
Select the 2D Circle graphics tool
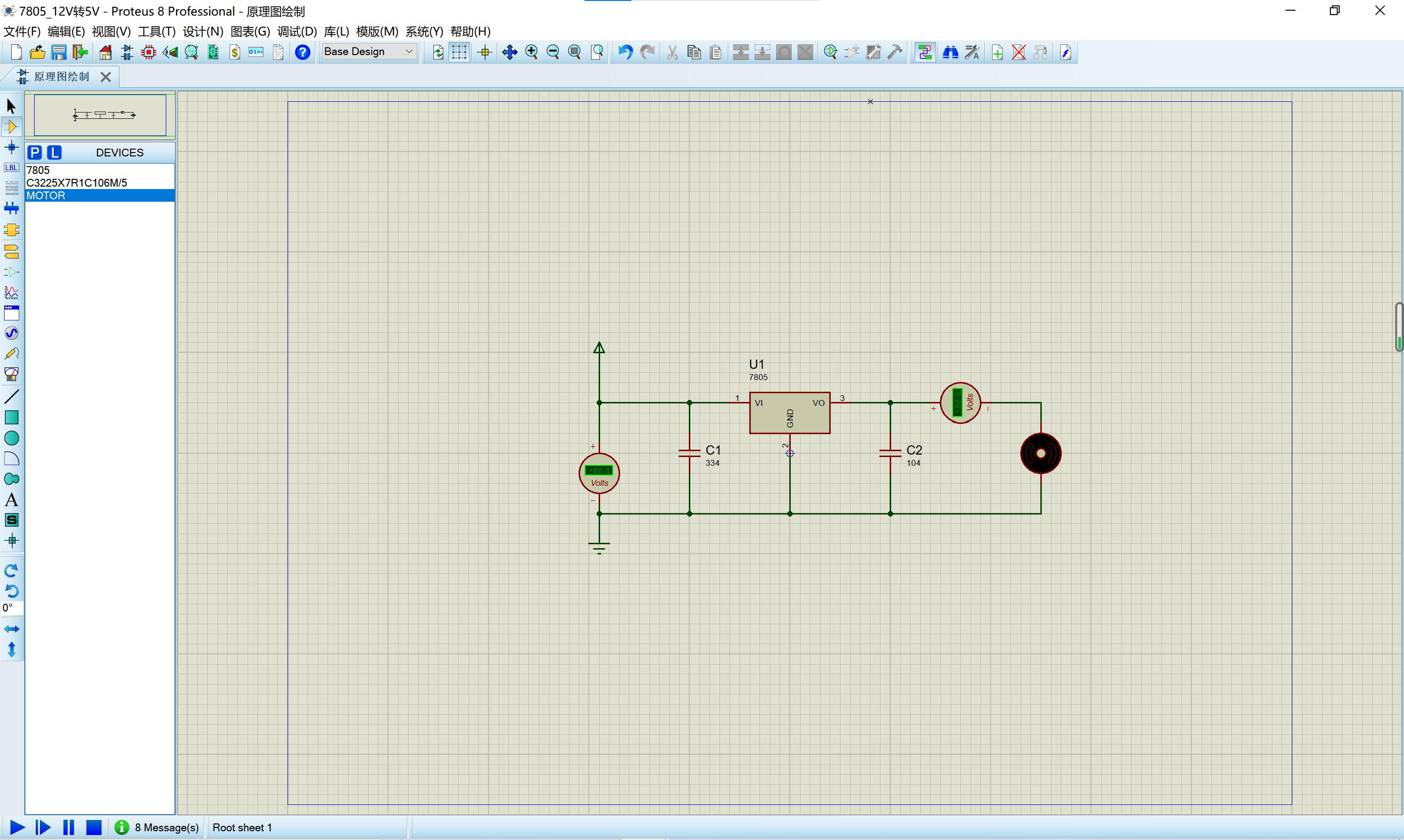click(x=11, y=438)
